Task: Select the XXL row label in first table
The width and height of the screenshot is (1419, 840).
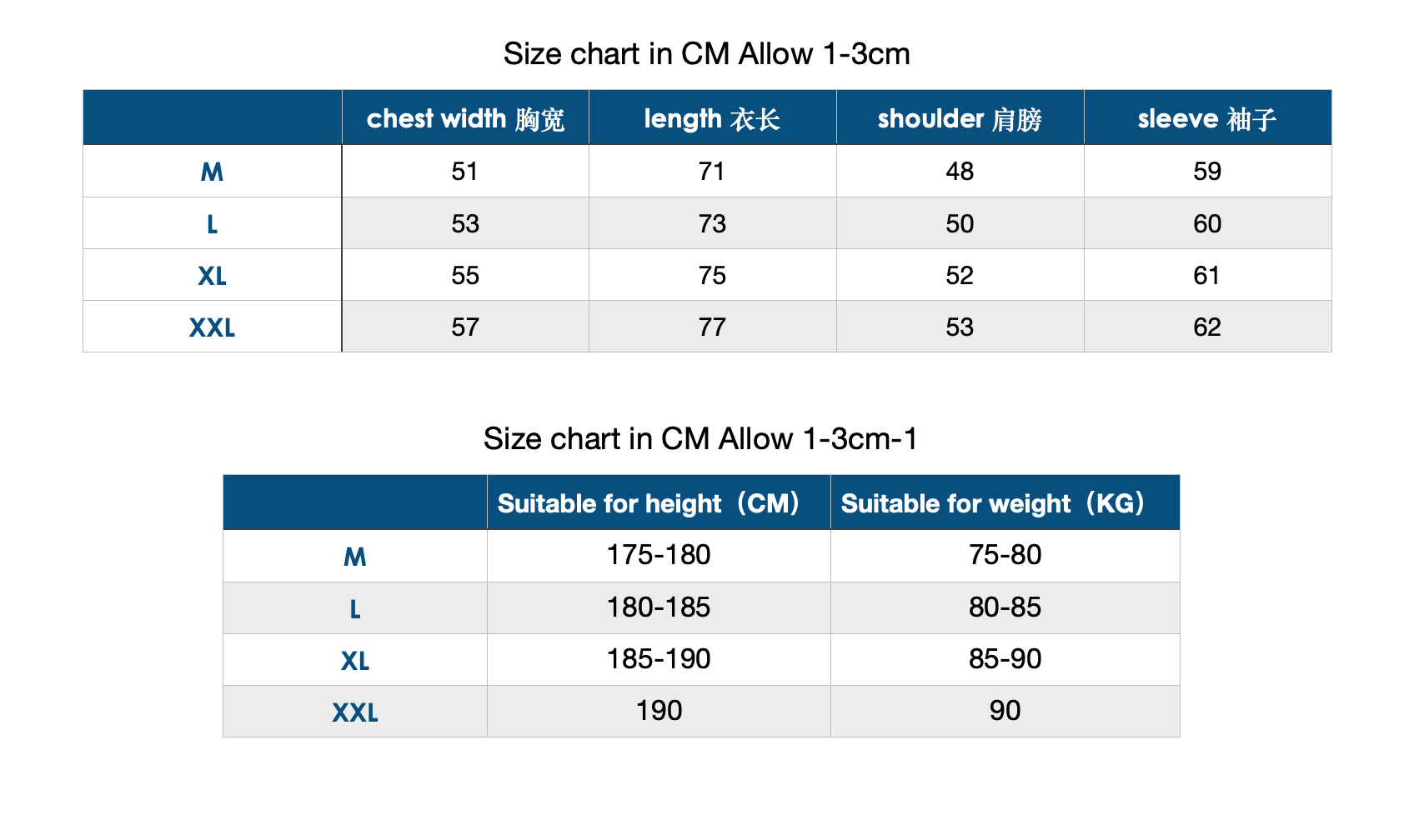Action: [212, 327]
